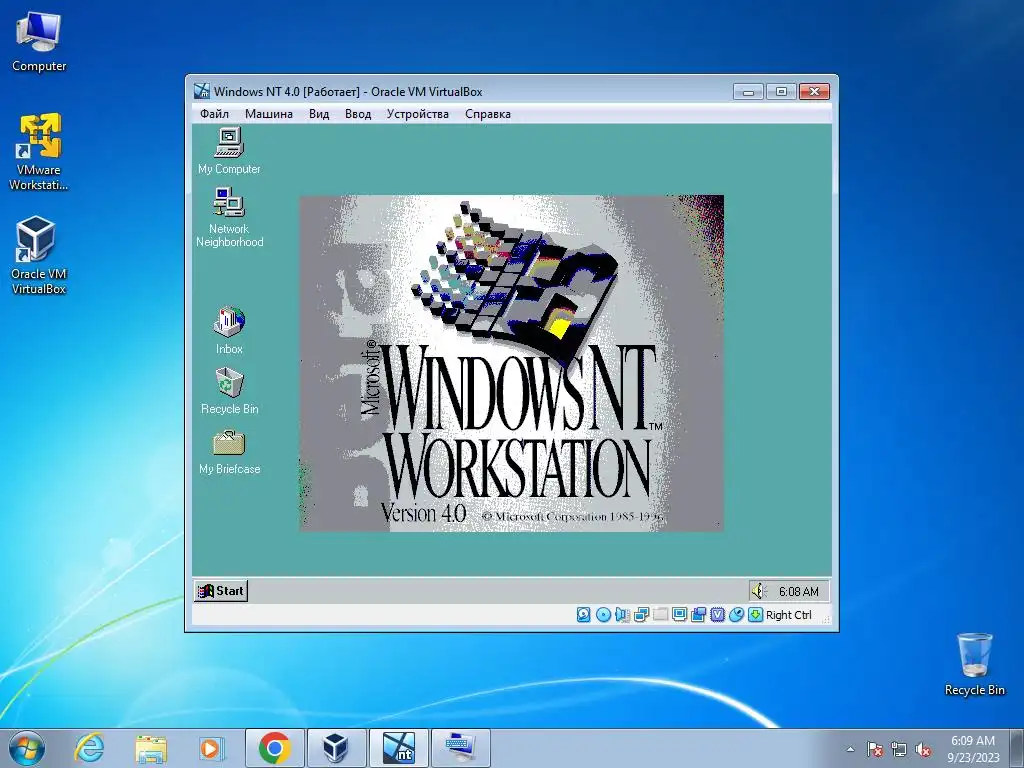Open the Устройства menu

(417, 114)
